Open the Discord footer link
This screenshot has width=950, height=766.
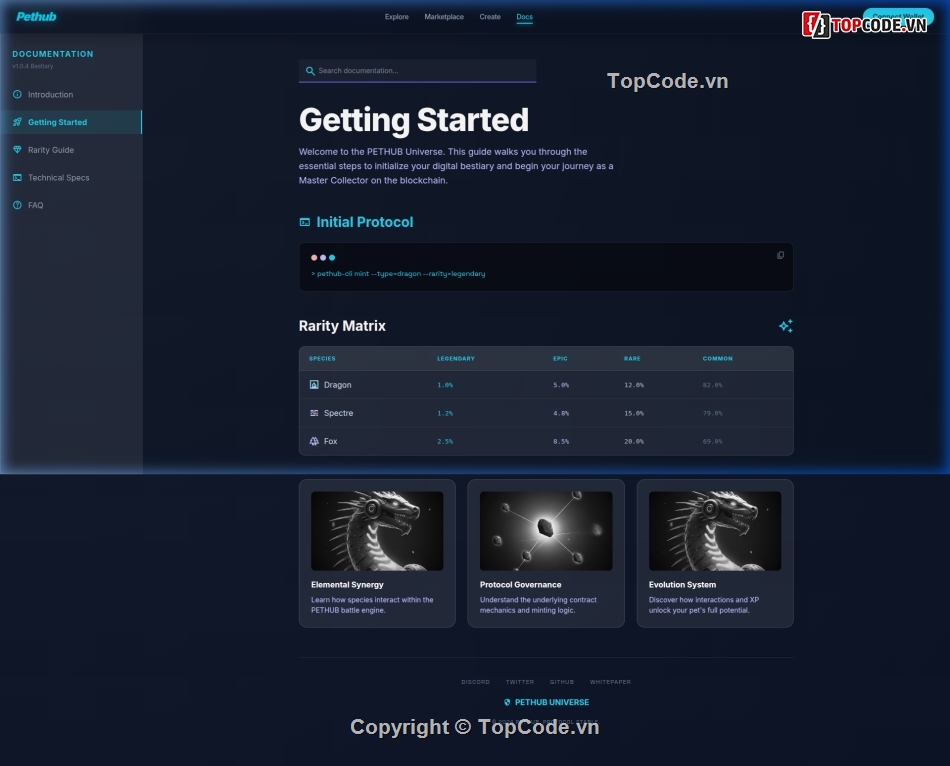coord(475,682)
